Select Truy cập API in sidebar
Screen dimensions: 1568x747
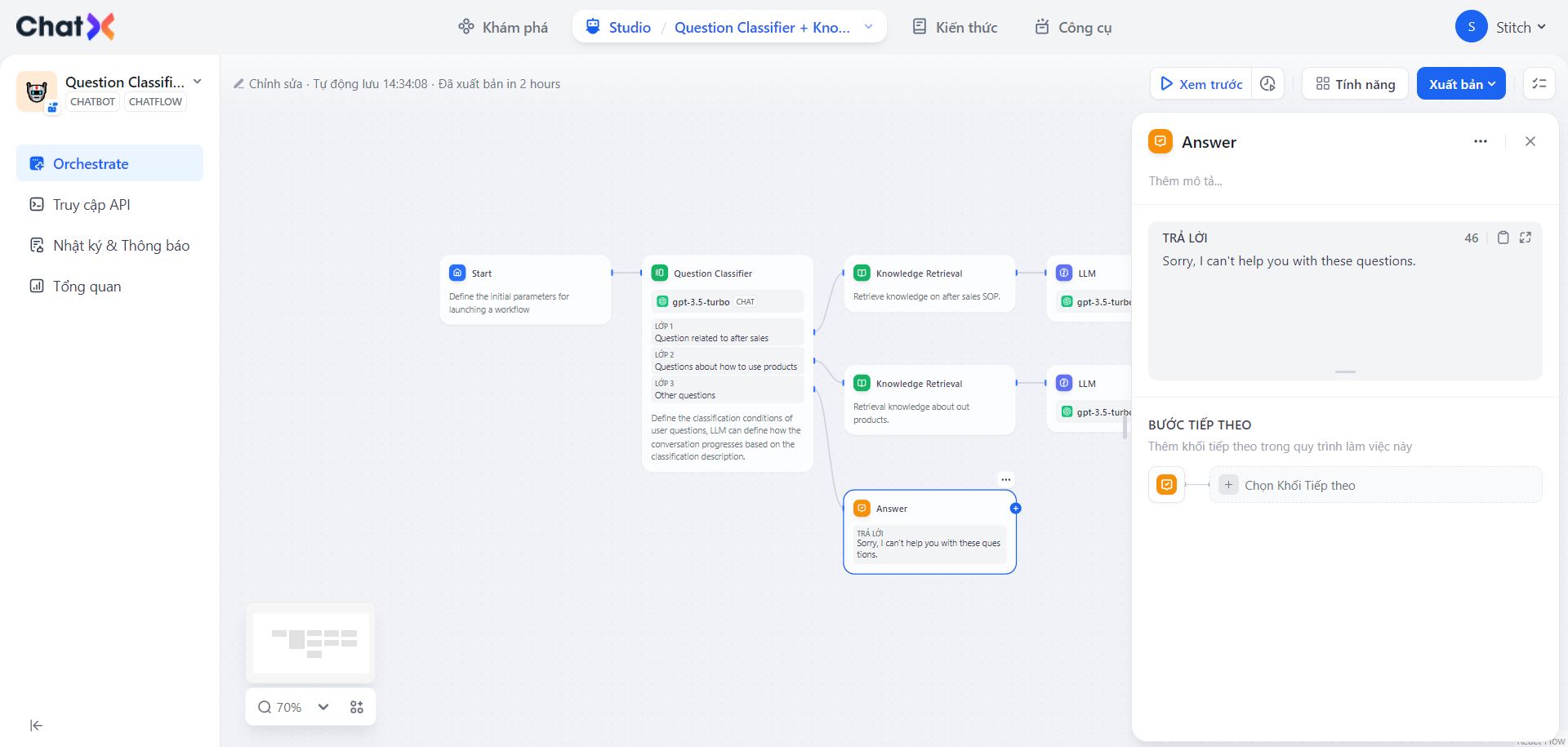click(x=91, y=205)
